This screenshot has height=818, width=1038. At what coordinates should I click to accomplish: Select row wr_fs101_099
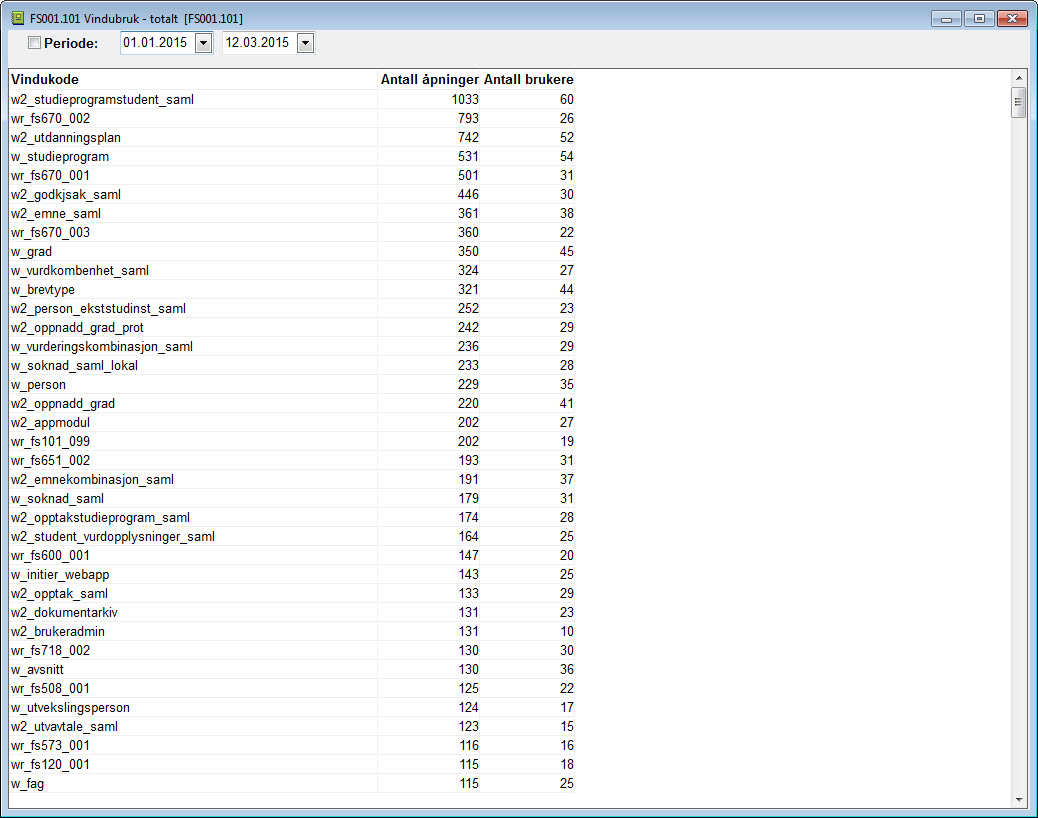(292, 441)
